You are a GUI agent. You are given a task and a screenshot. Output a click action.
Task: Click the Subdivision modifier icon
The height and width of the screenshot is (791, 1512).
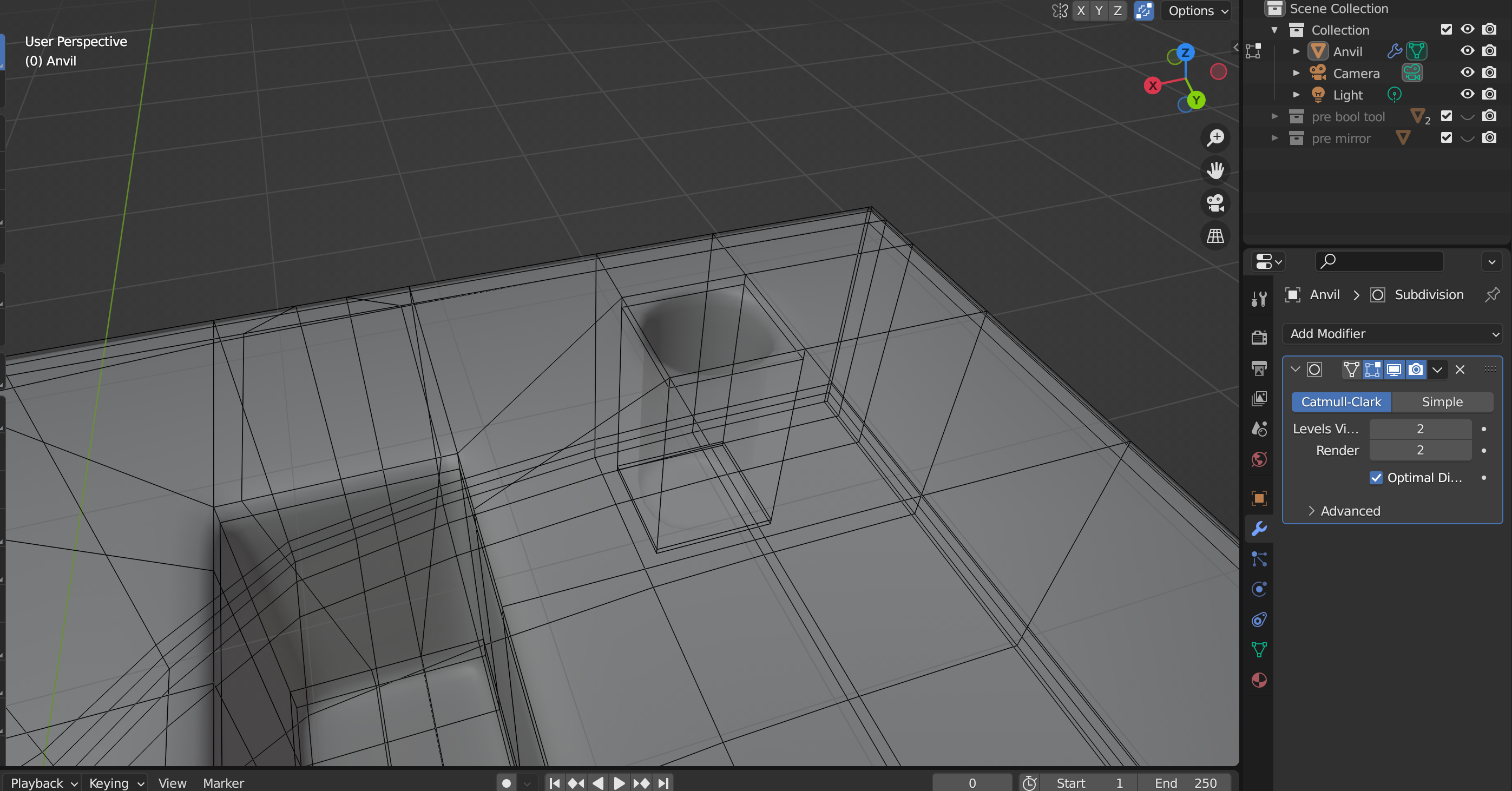pyautogui.click(x=1314, y=369)
